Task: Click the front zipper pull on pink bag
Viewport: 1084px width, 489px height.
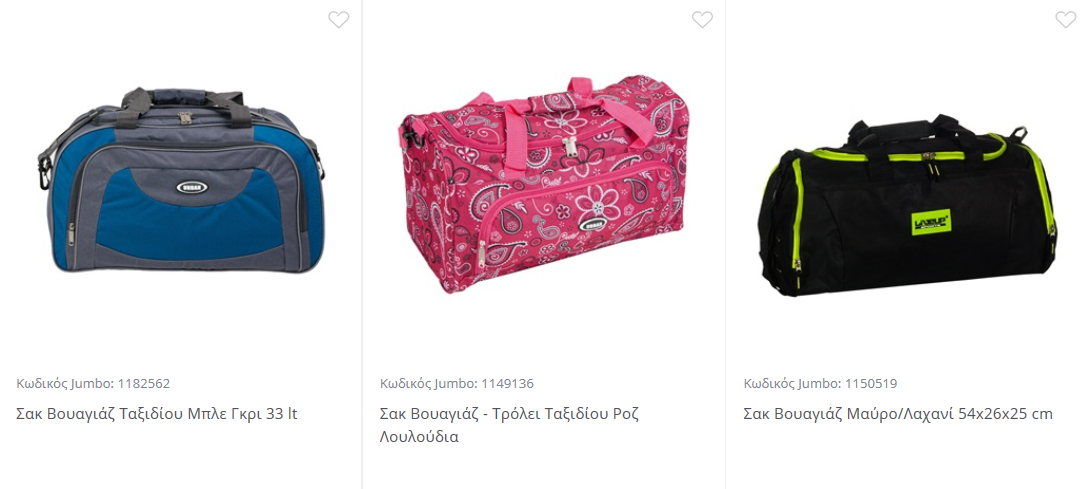Action: coord(481,255)
